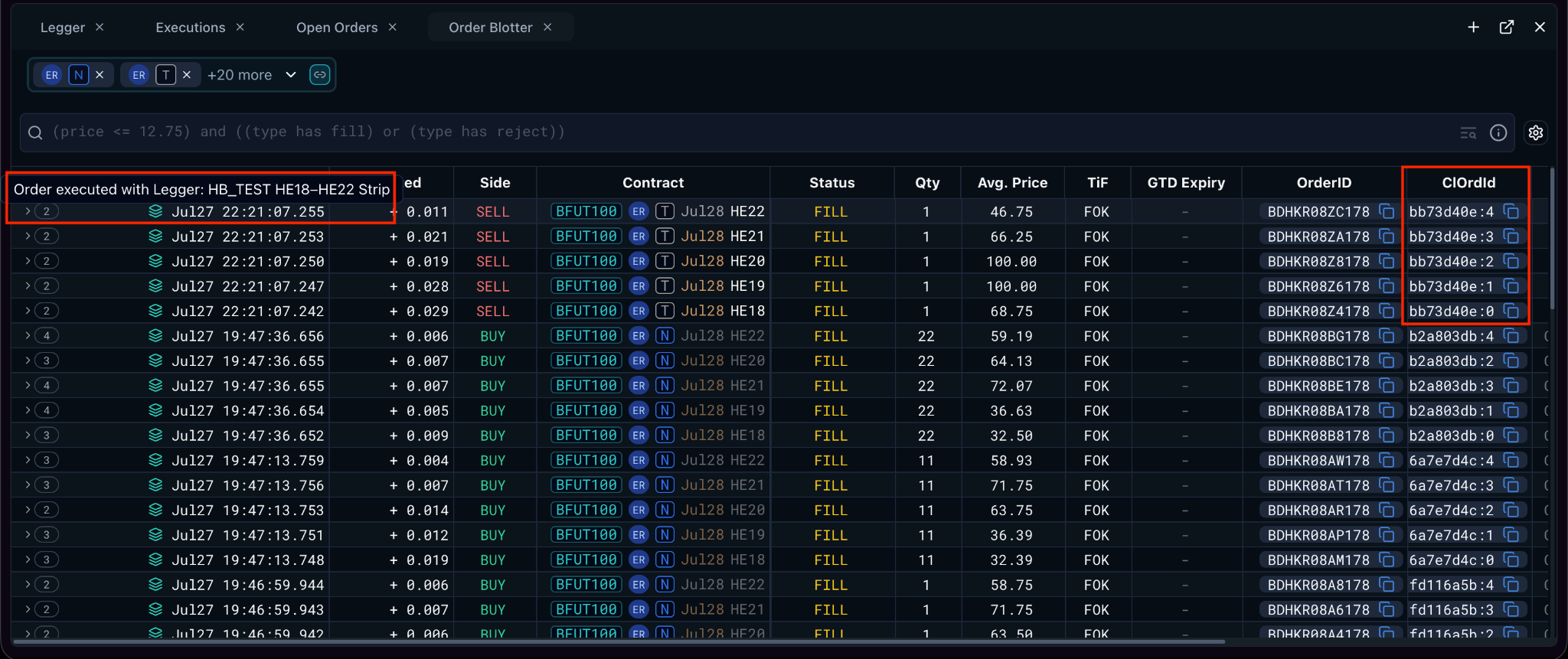Copy OrderID BDHKR08BG178
Viewport: 1568px width, 659px height.
(x=1387, y=336)
